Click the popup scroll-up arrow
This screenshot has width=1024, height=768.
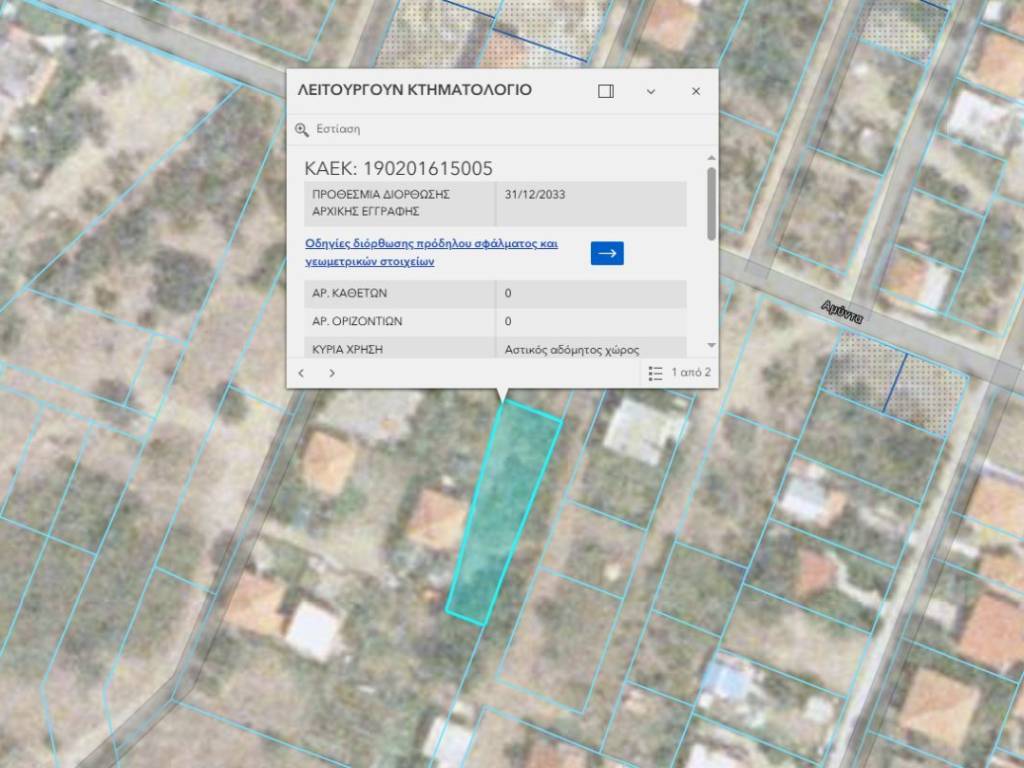pyautogui.click(x=711, y=158)
